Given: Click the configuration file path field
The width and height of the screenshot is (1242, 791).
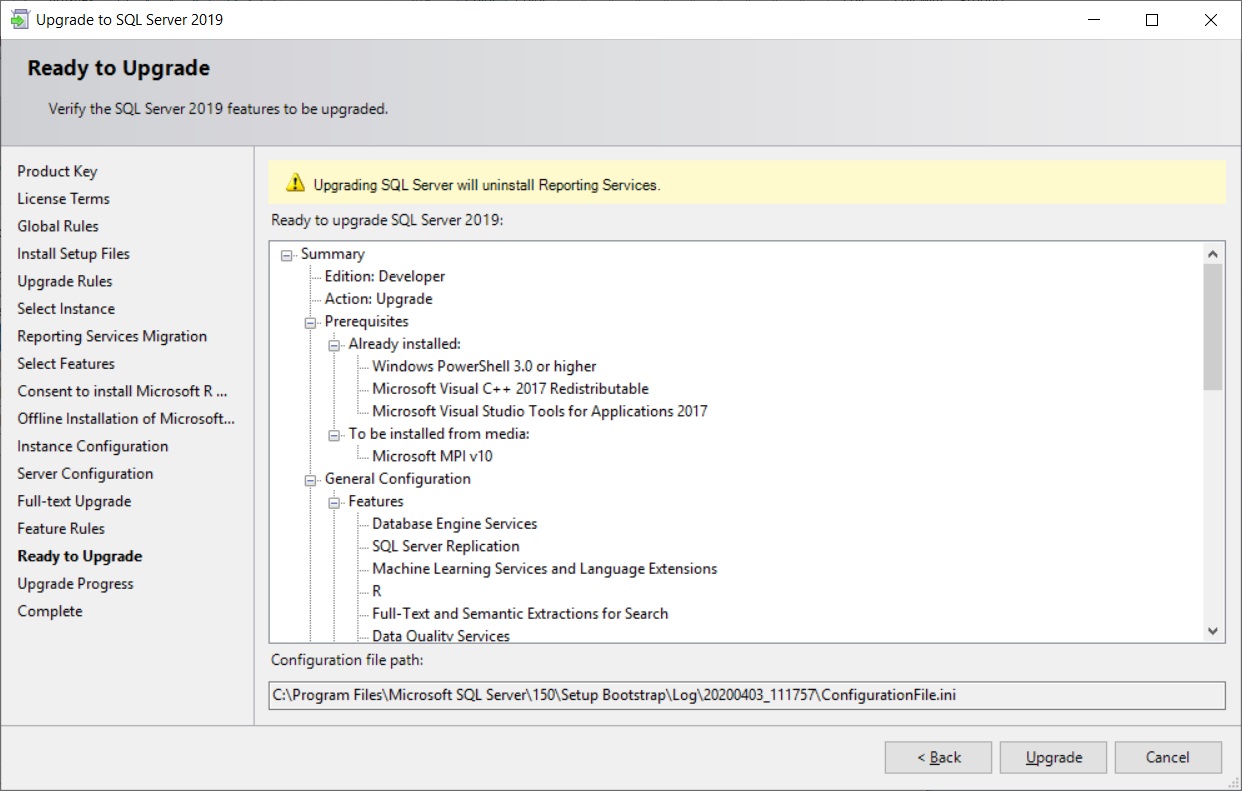Looking at the screenshot, I should click(747, 695).
